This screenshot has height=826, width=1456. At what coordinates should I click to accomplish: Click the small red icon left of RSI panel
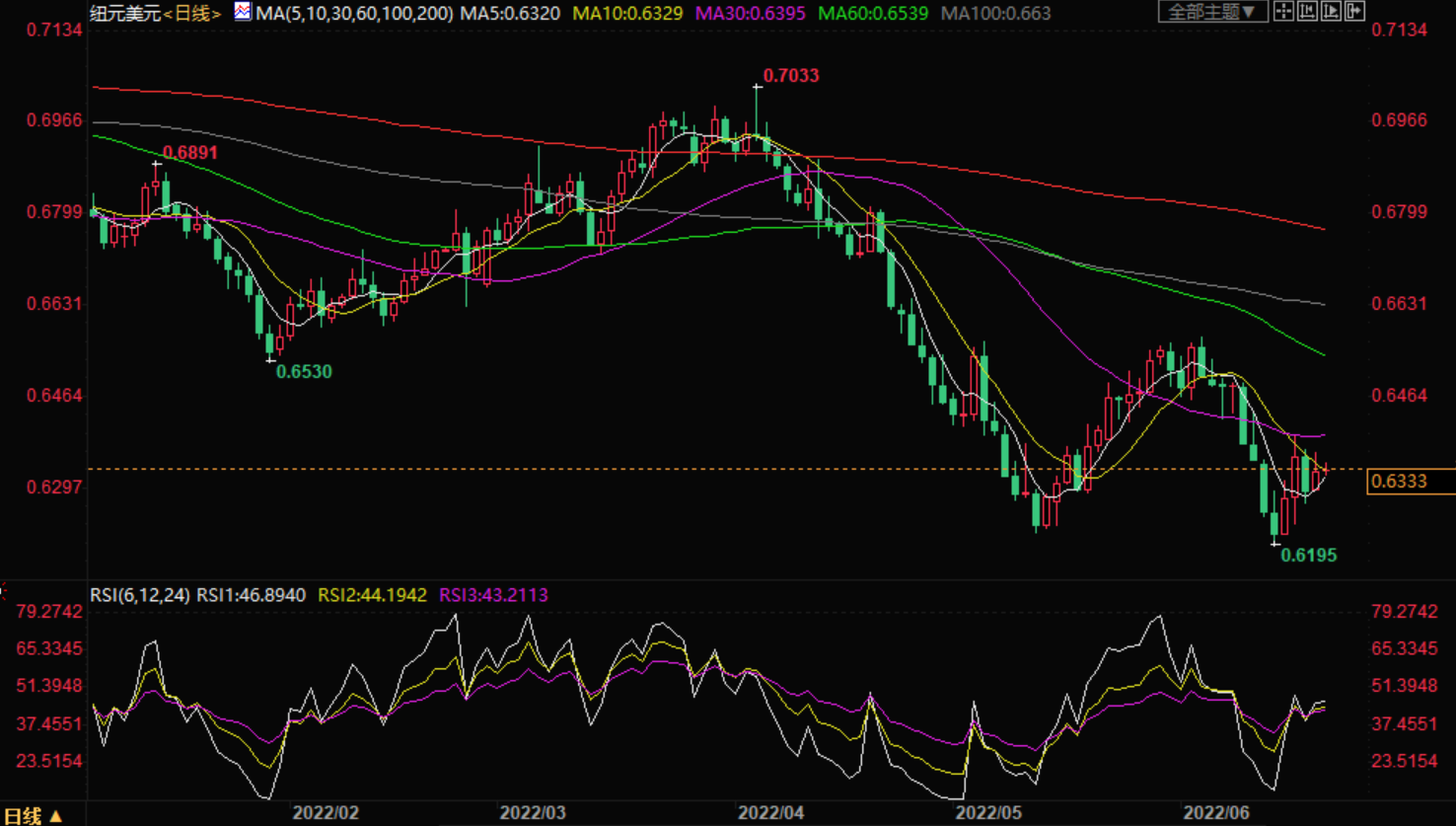pos(3,592)
